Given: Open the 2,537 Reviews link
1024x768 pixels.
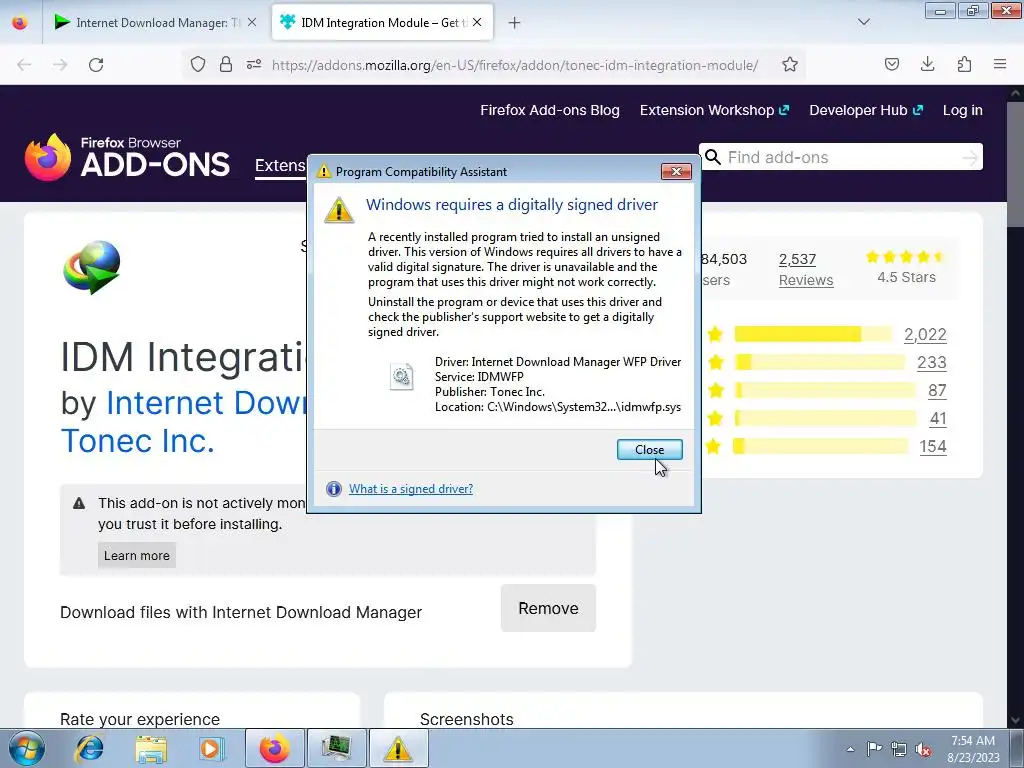Looking at the screenshot, I should click(806, 270).
